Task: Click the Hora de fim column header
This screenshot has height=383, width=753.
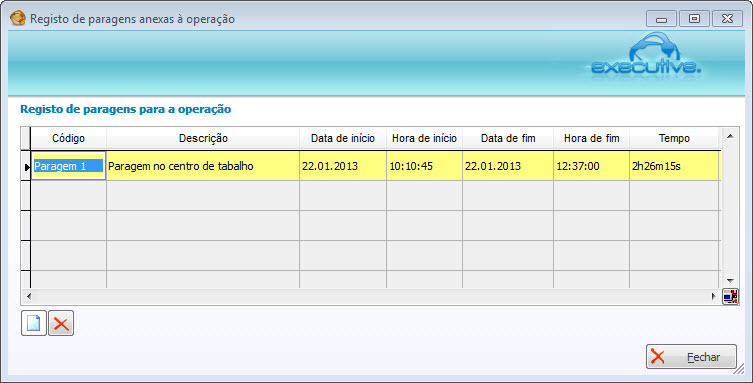Action: pyautogui.click(x=592, y=138)
